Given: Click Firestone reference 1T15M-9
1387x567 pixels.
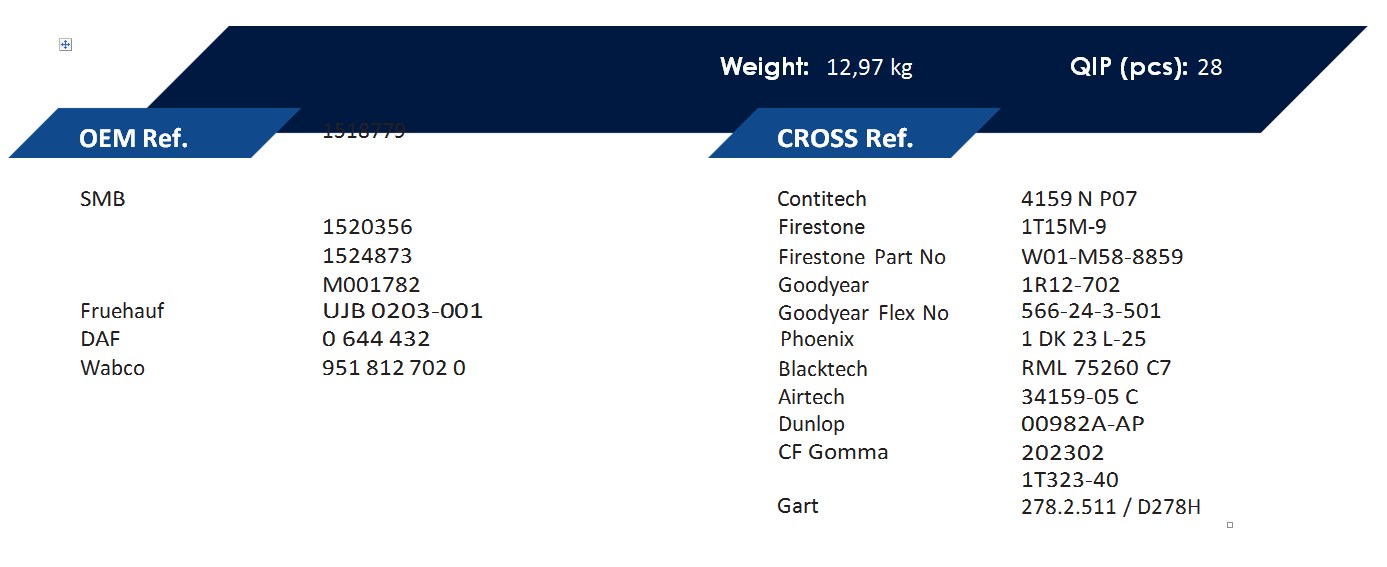Looking at the screenshot, I should coord(1063,227).
